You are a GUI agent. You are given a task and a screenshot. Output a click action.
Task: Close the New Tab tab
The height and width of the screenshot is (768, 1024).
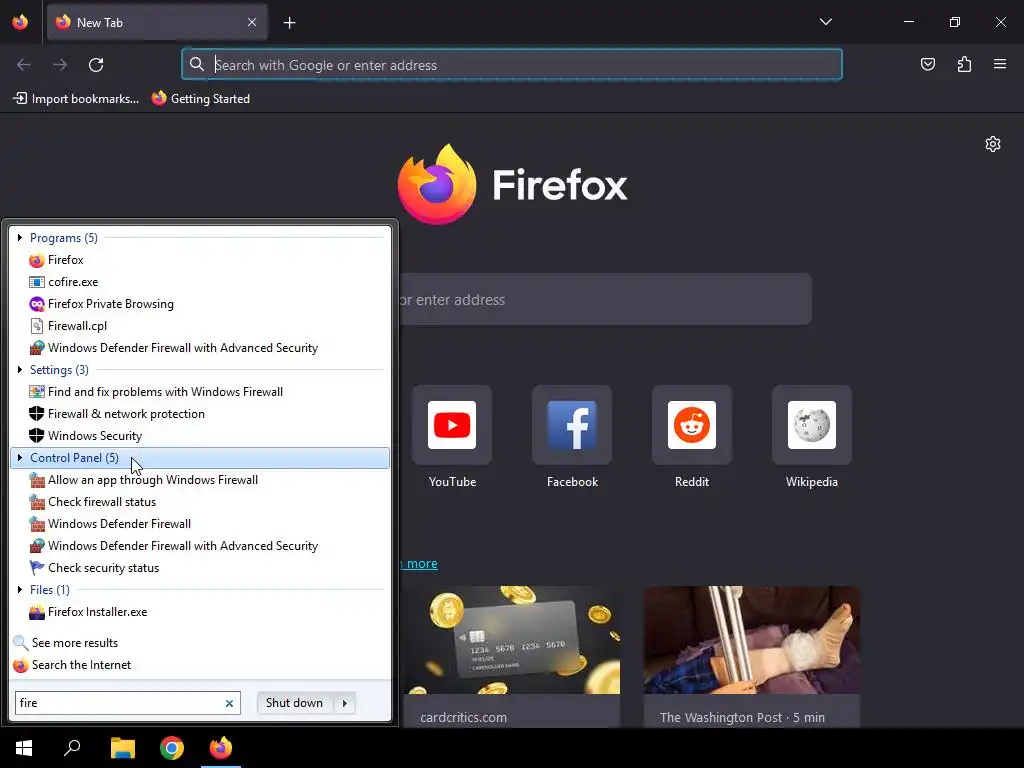[x=252, y=22]
